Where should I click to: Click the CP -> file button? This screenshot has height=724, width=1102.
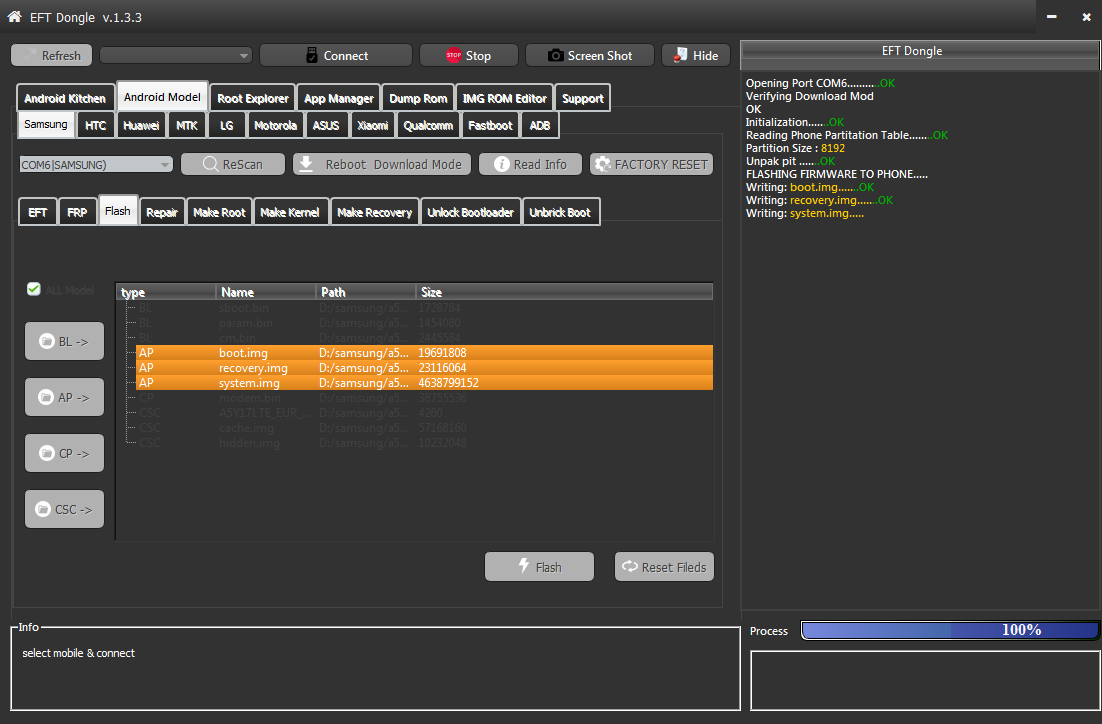pos(65,453)
